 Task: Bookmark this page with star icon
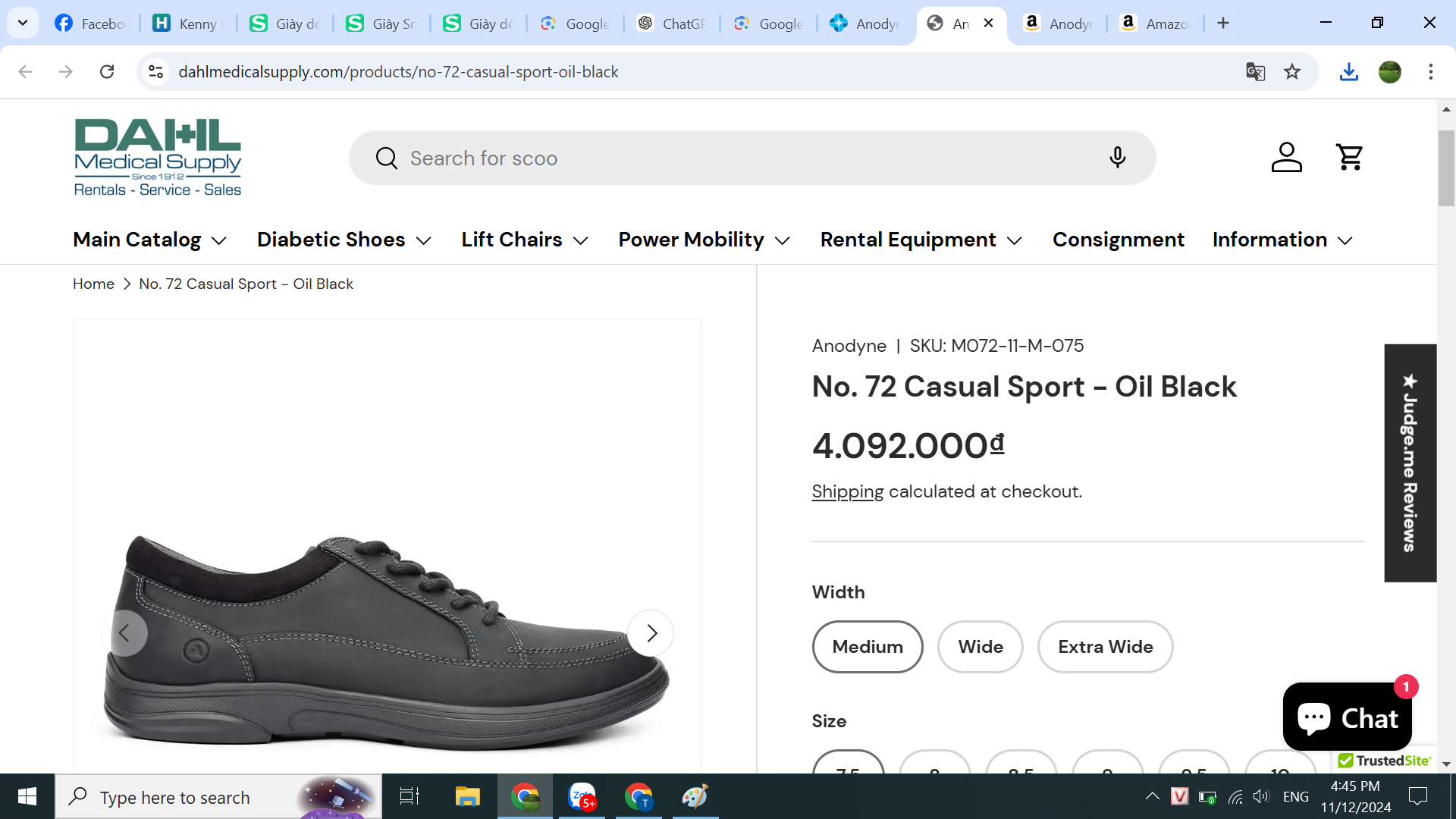(x=1292, y=71)
